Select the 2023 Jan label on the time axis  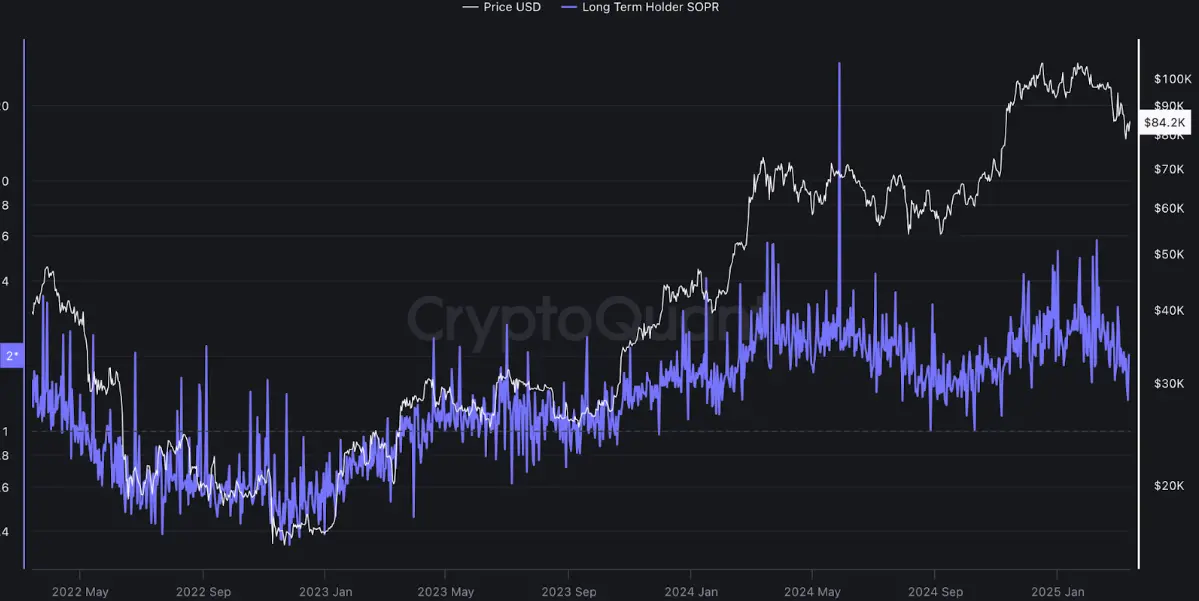pyautogui.click(x=326, y=591)
